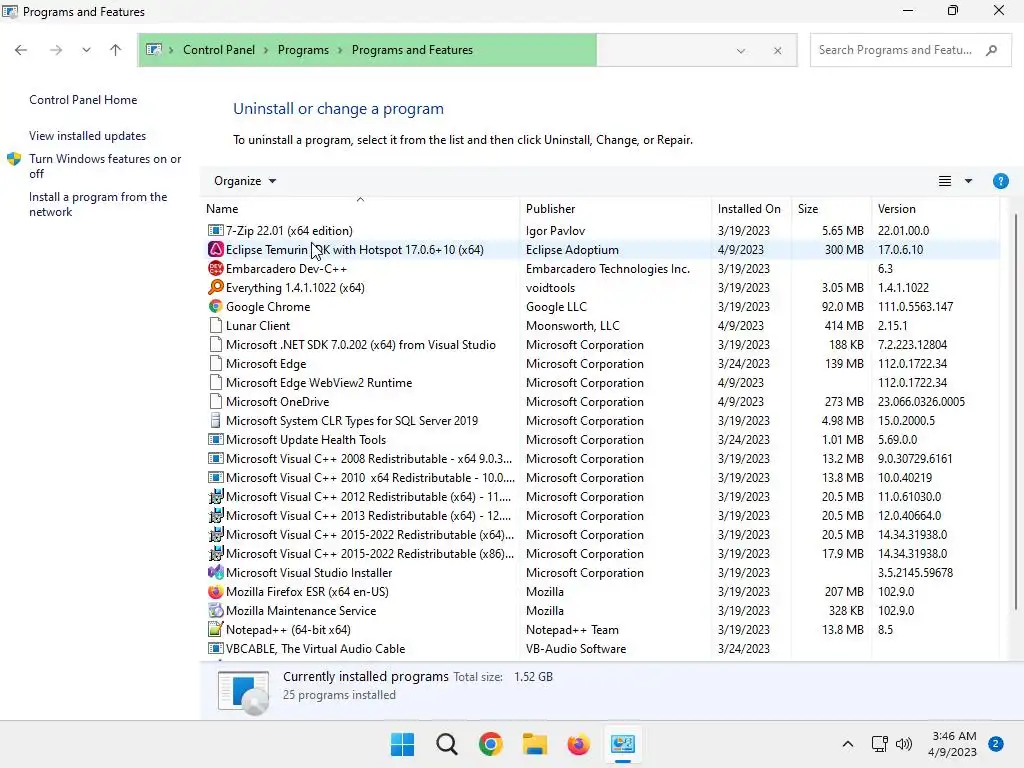Click the SQL Server CLR Types icon

pyautogui.click(x=215, y=421)
